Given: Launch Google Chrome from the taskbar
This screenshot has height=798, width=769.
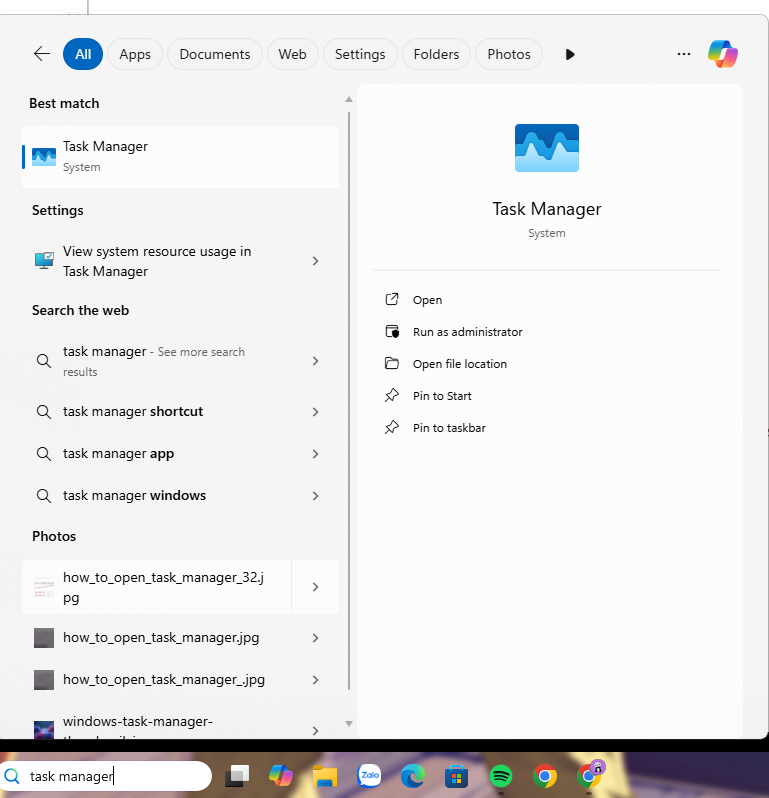Looking at the screenshot, I should [545, 777].
